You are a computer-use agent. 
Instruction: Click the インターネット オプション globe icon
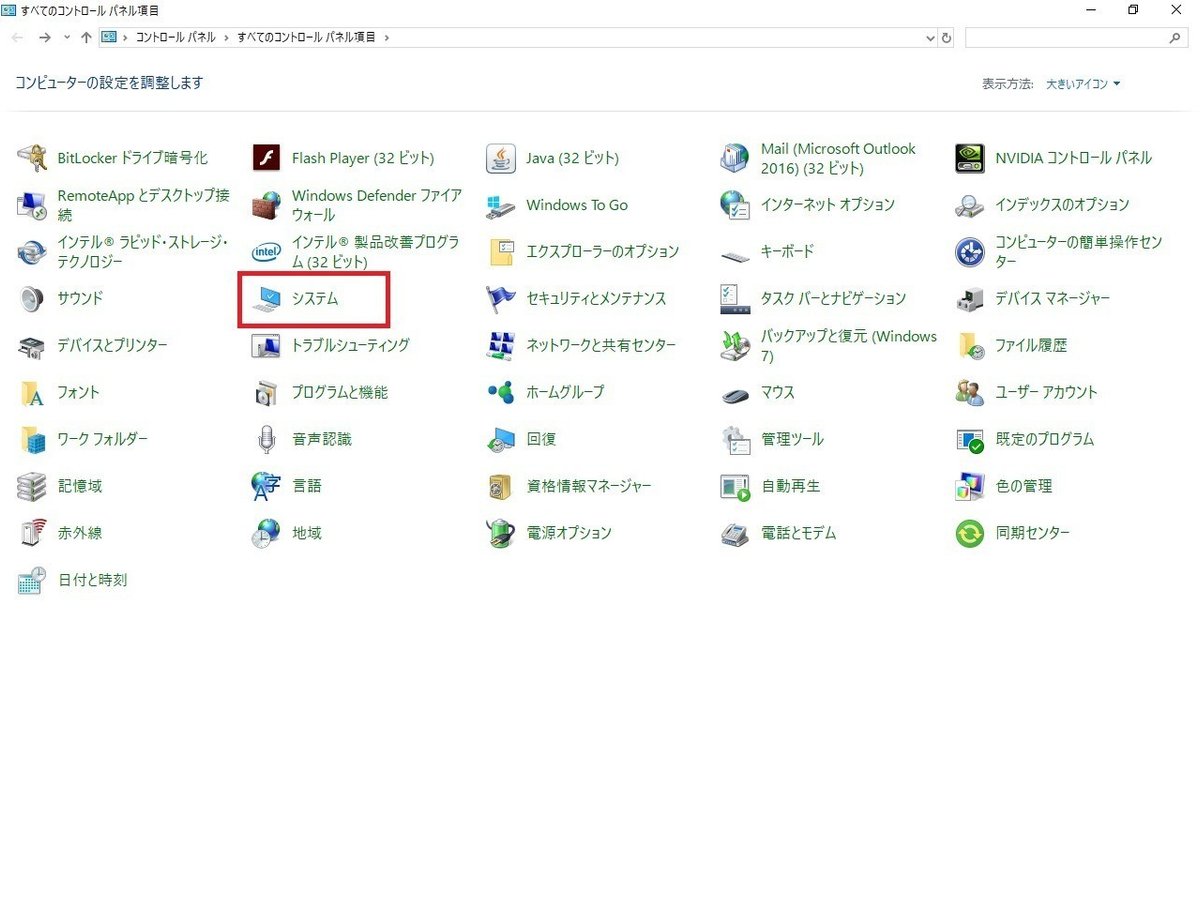735,205
